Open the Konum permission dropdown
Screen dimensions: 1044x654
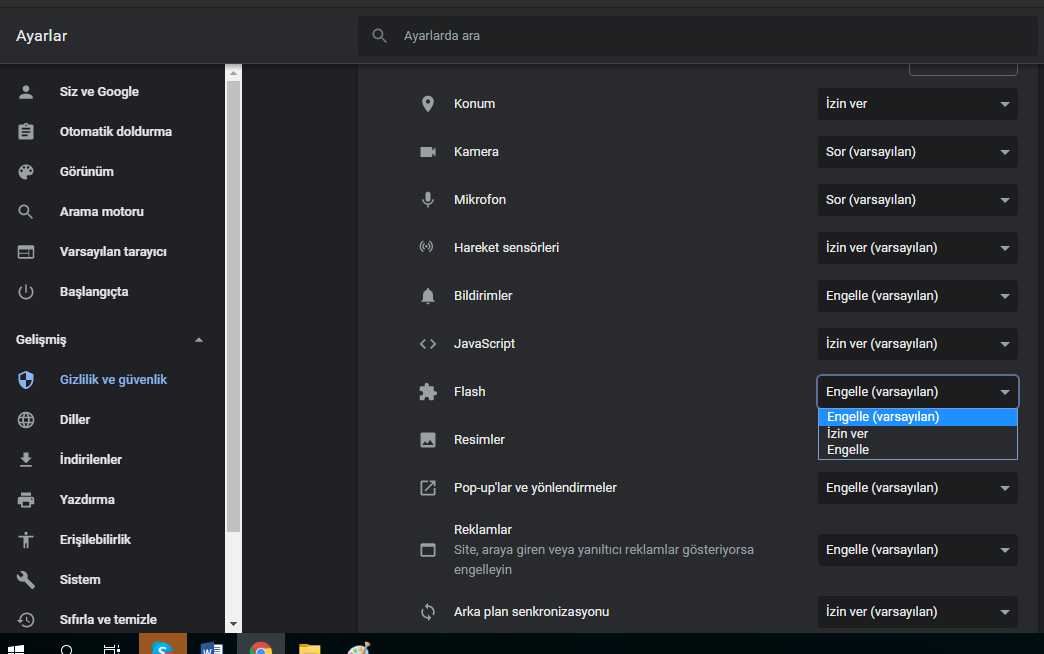pos(917,103)
